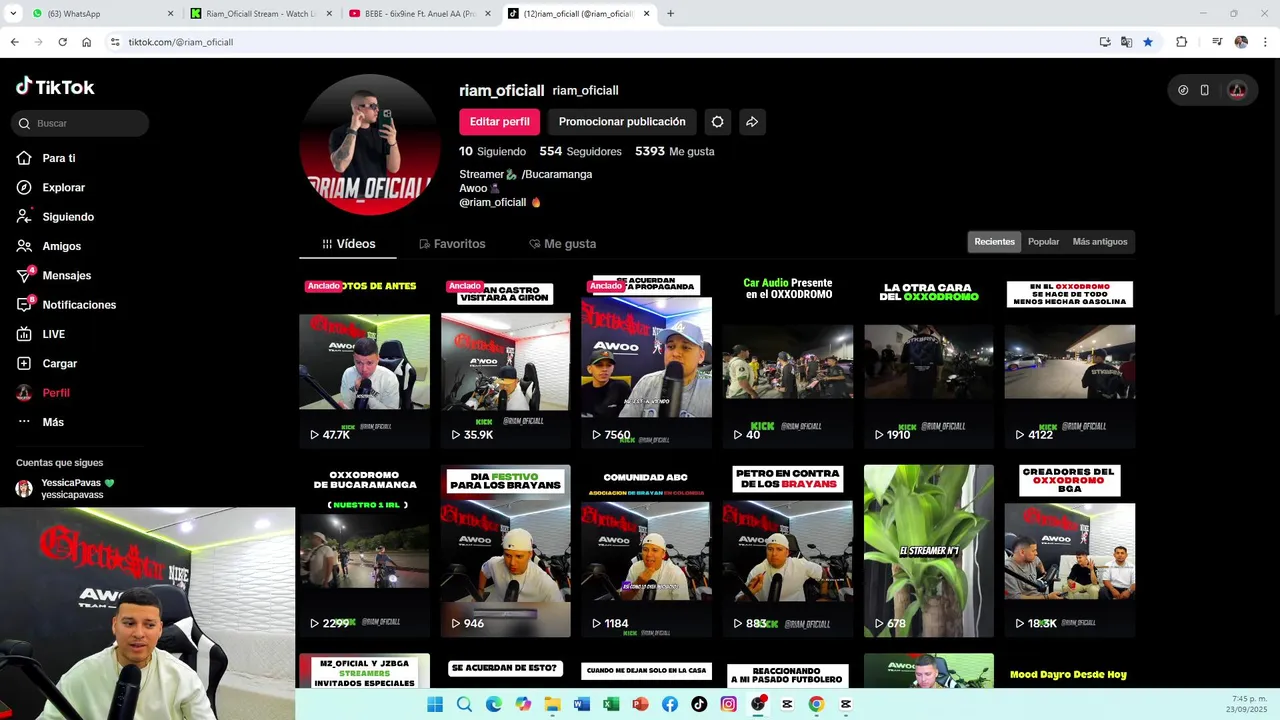
Task: Click Promocionar publicación button
Action: (622, 122)
